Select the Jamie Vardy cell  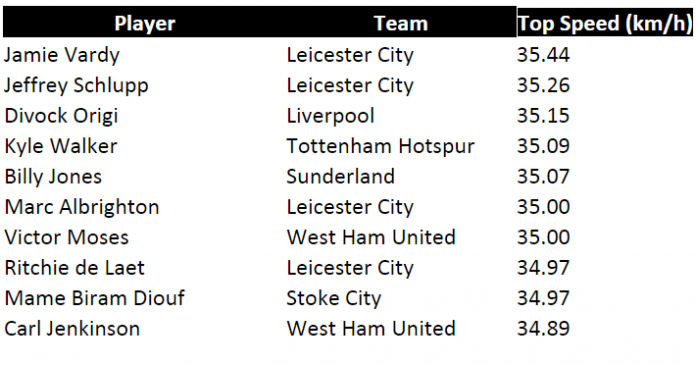pyautogui.click(x=62, y=56)
